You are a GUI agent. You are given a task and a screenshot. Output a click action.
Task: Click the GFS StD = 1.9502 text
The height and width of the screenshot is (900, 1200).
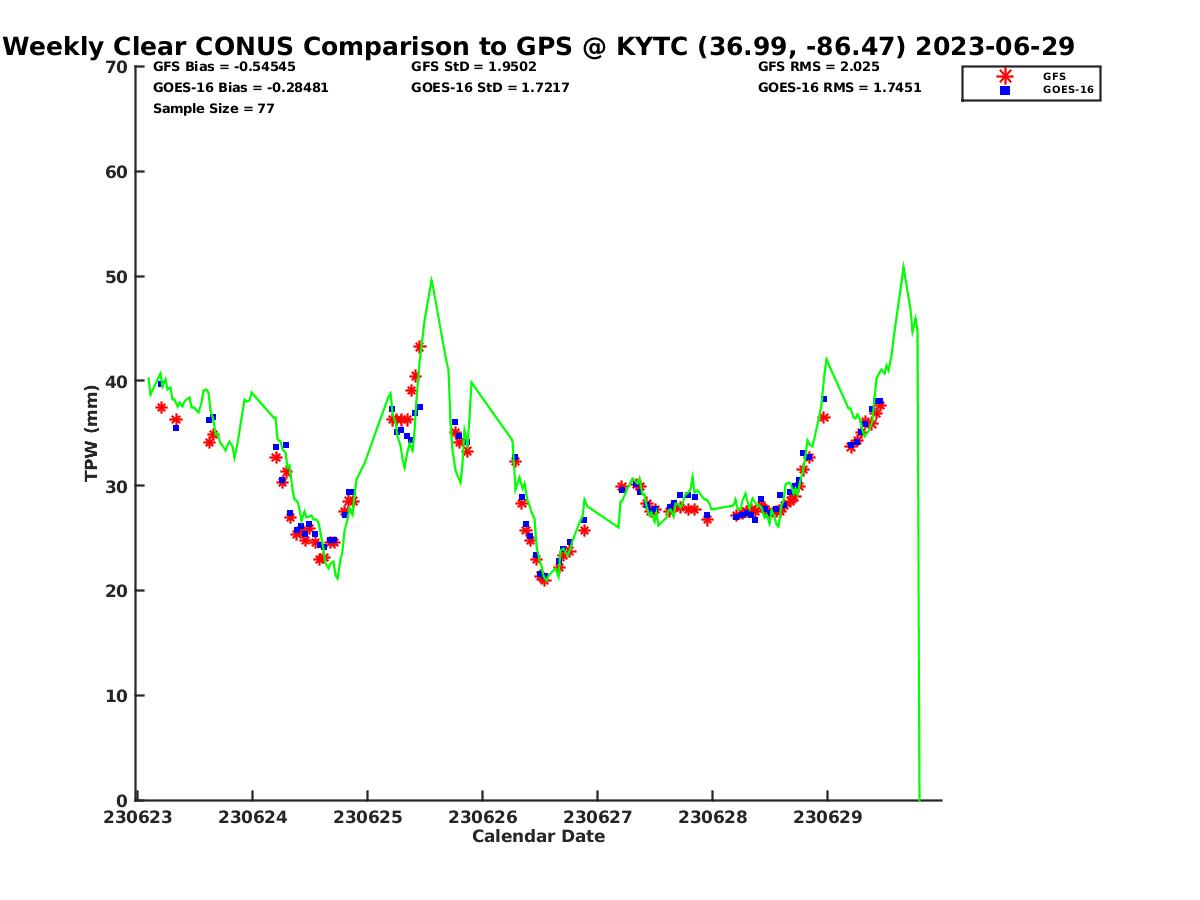[x=474, y=67]
